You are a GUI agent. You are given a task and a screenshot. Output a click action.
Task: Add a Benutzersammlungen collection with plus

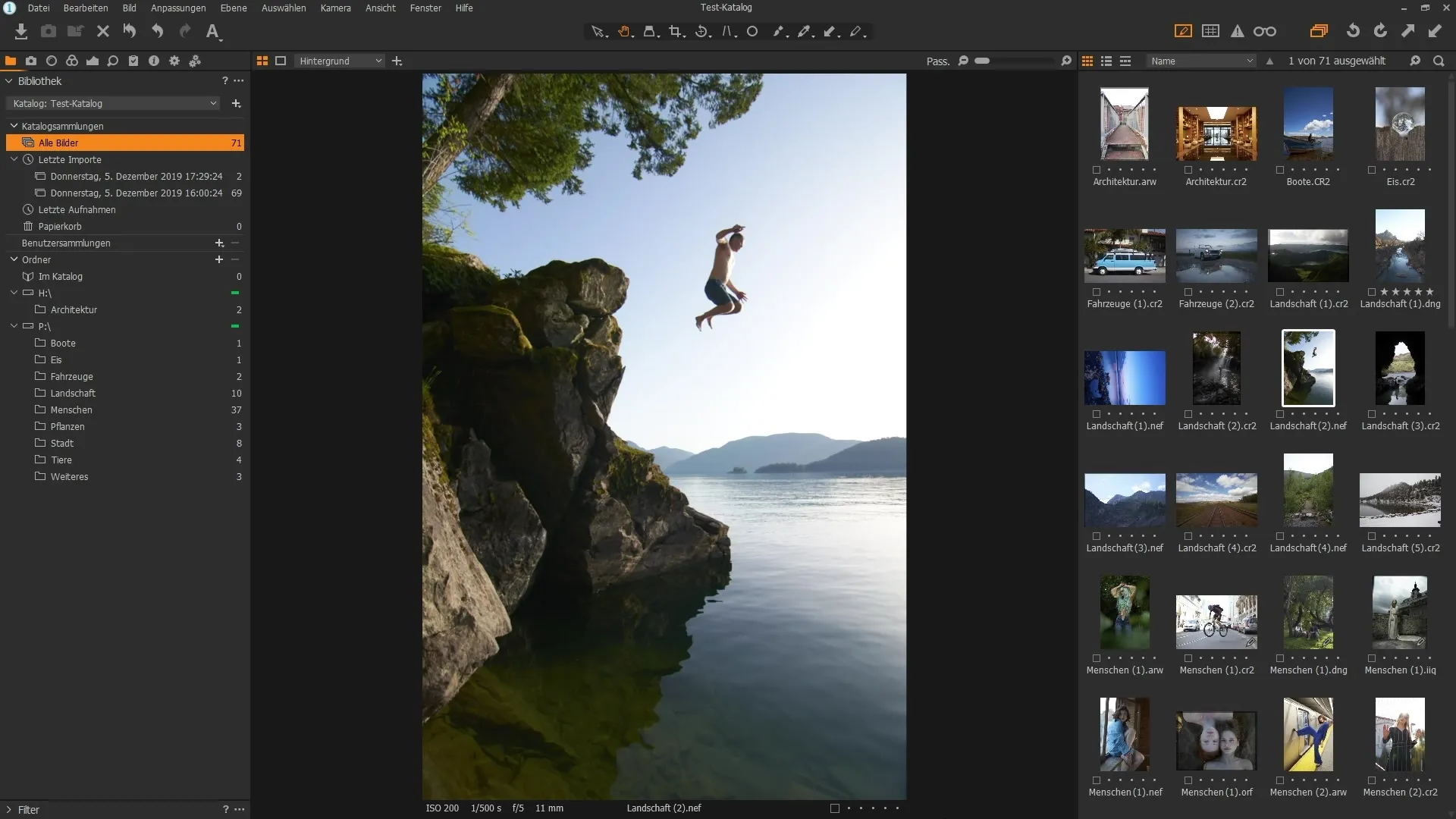219,243
